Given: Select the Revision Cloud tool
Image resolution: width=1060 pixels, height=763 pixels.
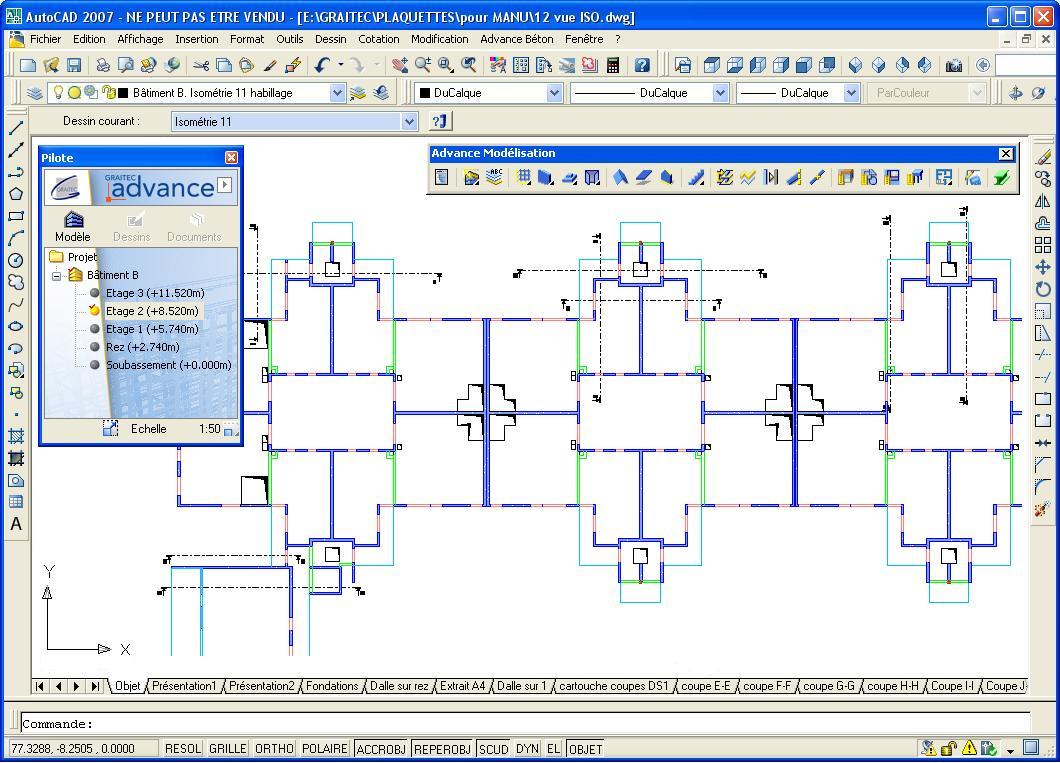Looking at the screenshot, I should tap(16, 282).
